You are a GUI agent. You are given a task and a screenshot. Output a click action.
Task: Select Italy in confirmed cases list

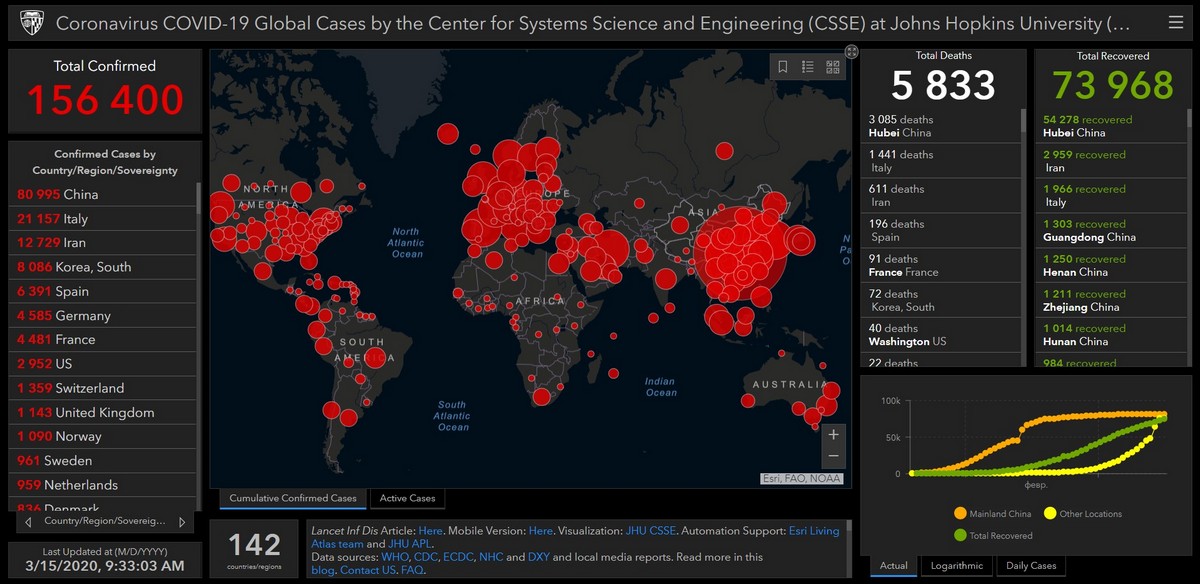point(75,218)
